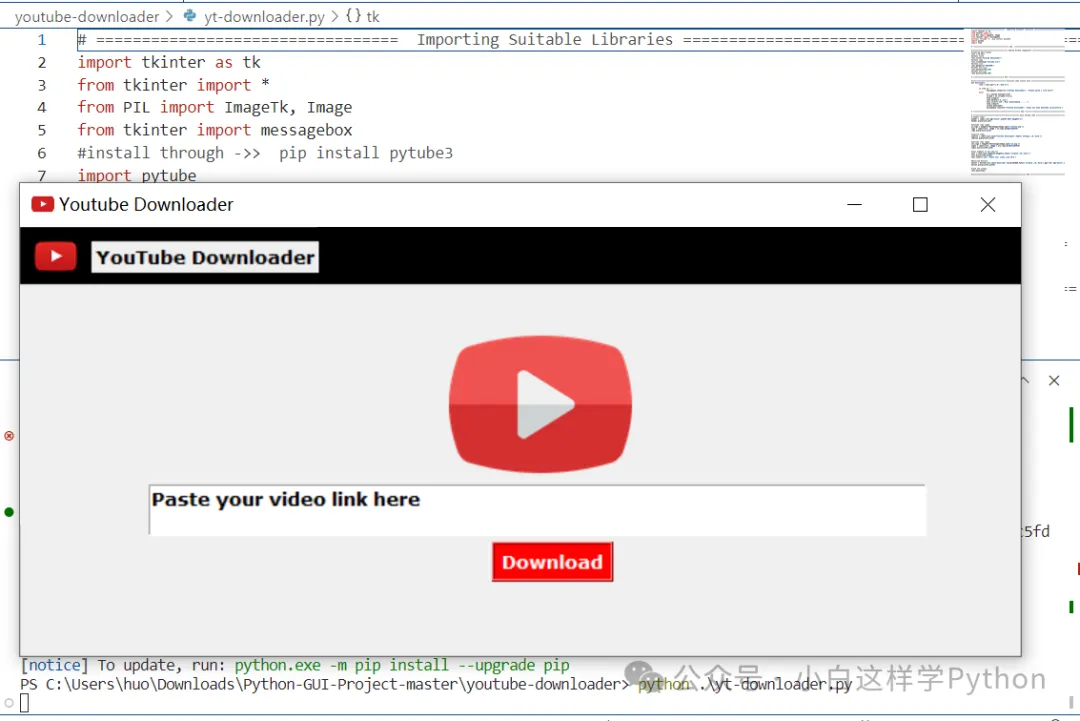Click the green dot marker in terminal gutter

tap(9, 512)
